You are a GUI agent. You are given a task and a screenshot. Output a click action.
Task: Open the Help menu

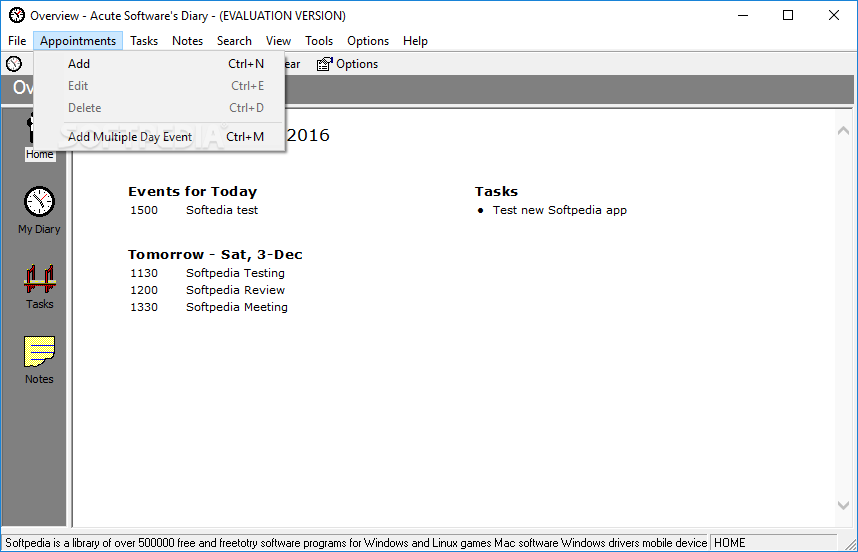pos(415,41)
